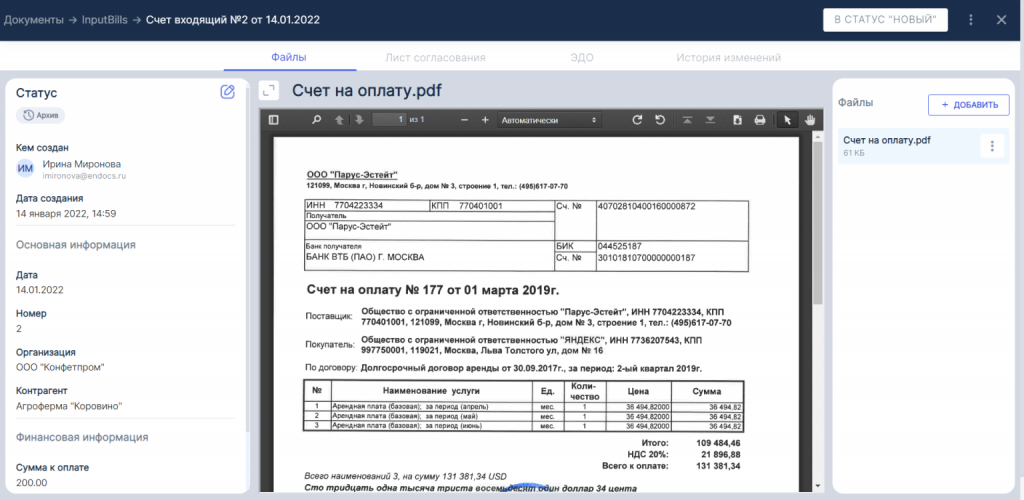Edit the document status with pencil icon
1024x500 pixels.
click(227, 92)
